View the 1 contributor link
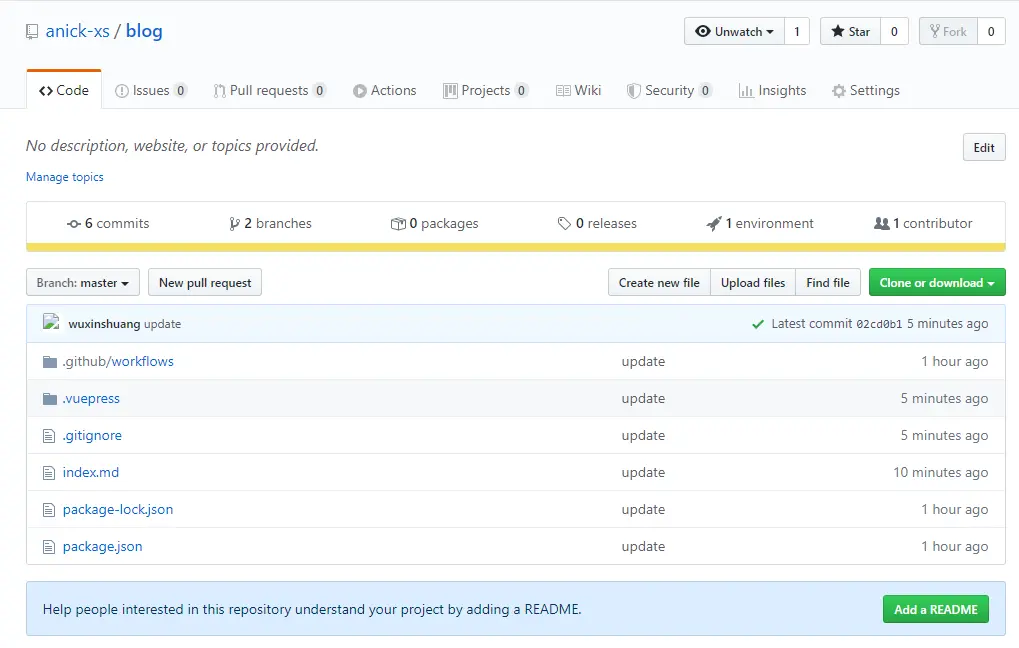The image size is (1019, 648). tap(923, 224)
